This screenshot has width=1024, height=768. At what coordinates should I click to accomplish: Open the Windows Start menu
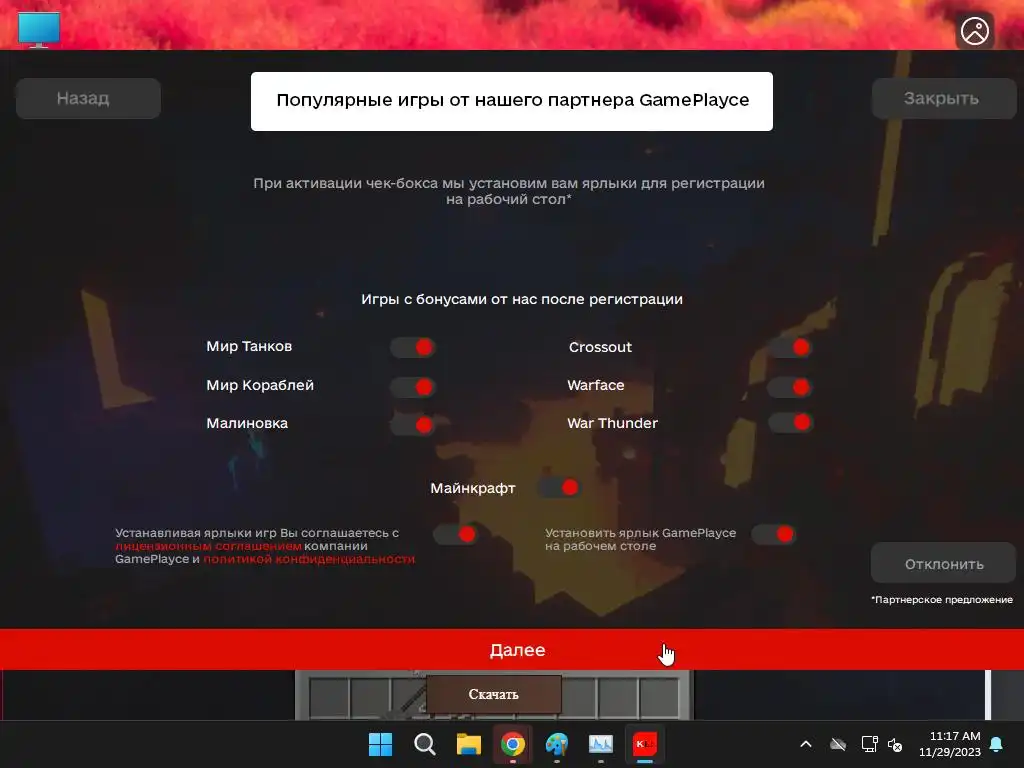[381, 744]
